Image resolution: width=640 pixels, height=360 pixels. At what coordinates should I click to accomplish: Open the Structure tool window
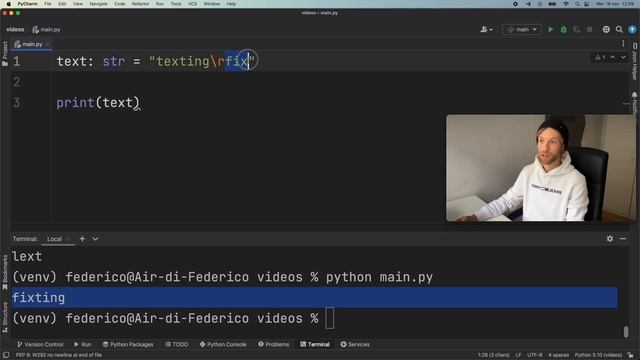5,317
